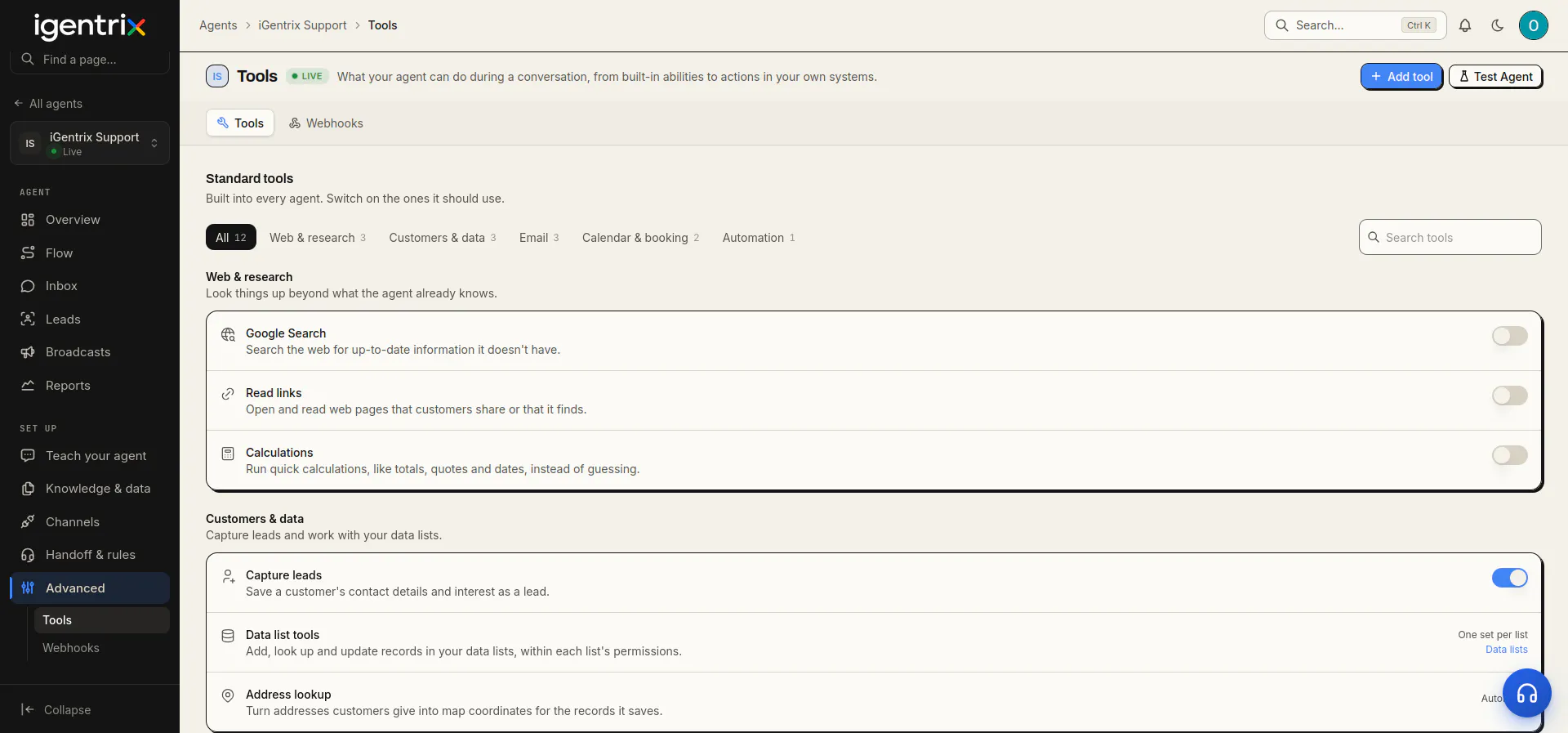This screenshot has width=1568, height=733.
Task: Click the Capture leads person icon
Action: (x=228, y=576)
